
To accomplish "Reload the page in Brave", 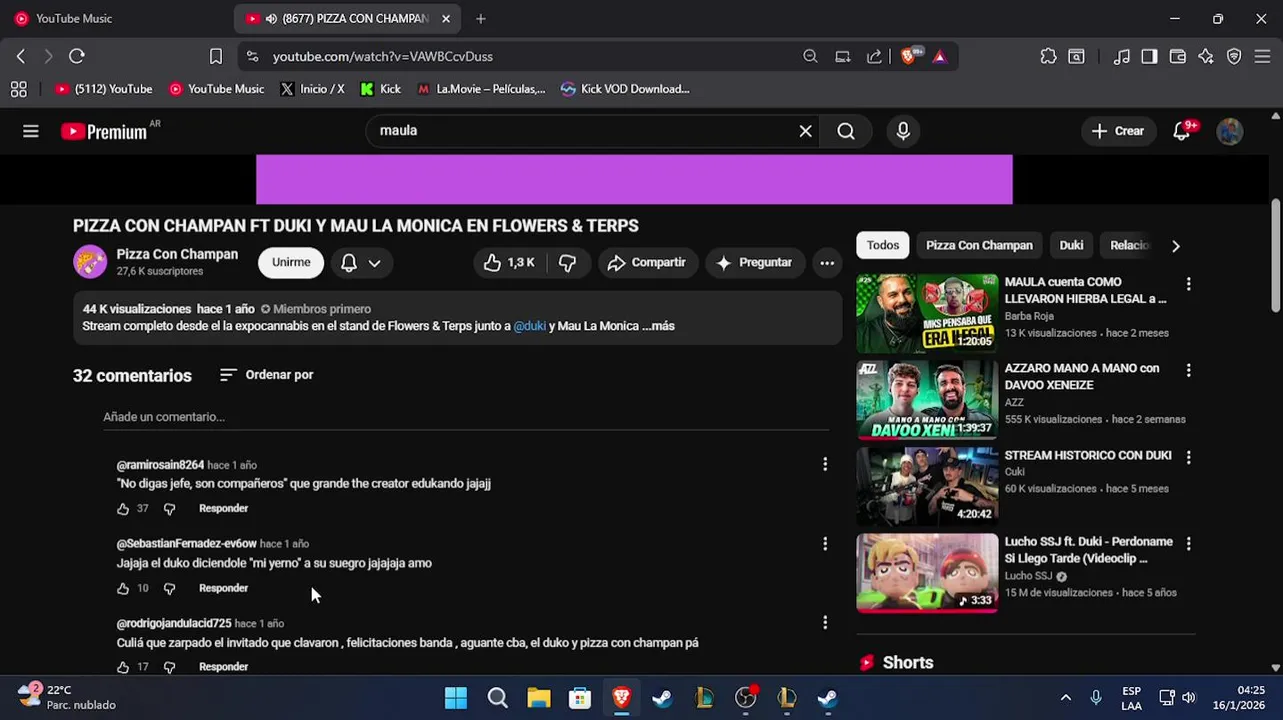I will coord(77,56).
